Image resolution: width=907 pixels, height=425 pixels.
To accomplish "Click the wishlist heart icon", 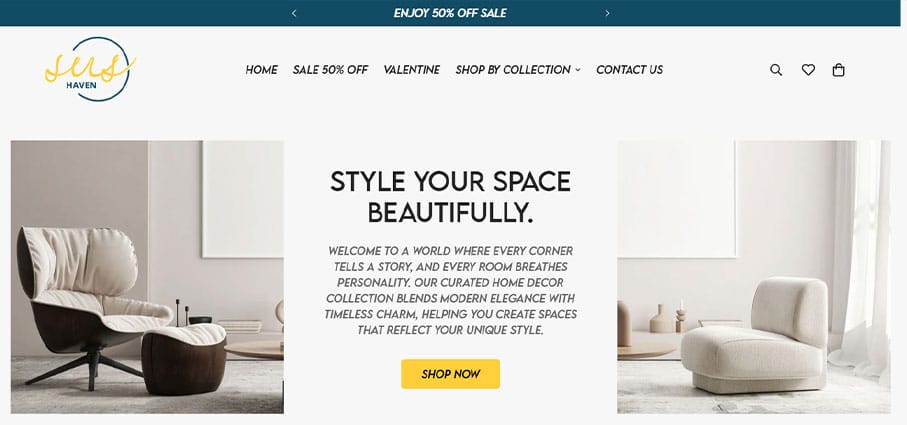I will coord(808,70).
